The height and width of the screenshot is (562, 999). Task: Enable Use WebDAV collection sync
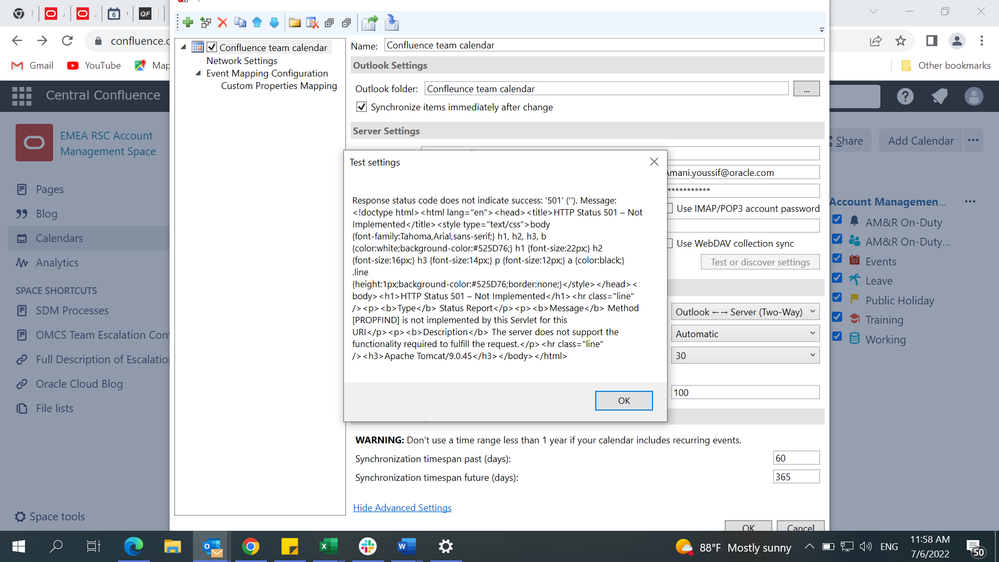(x=670, y=243)
